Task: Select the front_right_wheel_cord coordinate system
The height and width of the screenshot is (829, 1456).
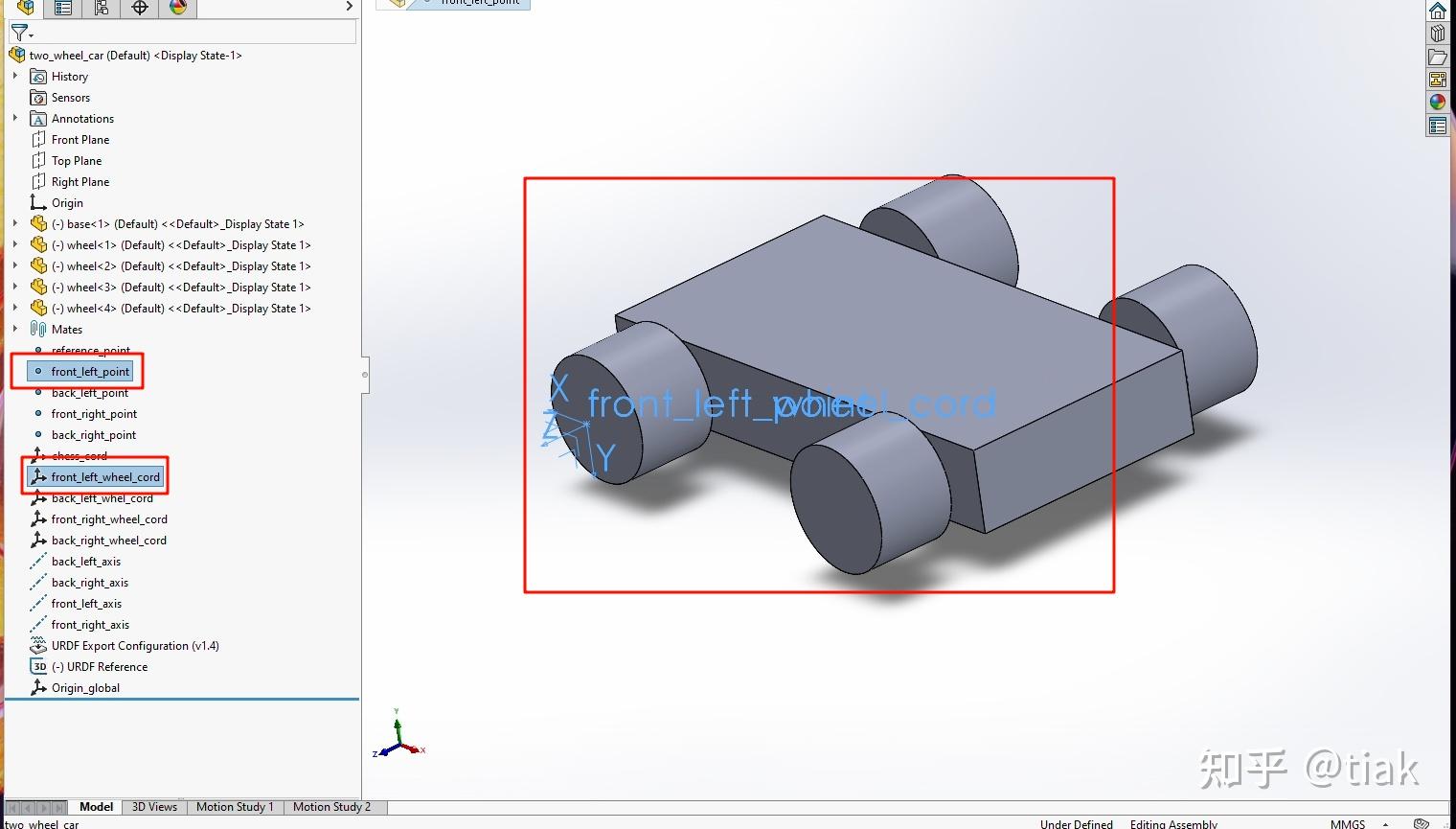Action: [x=108, y=518]
